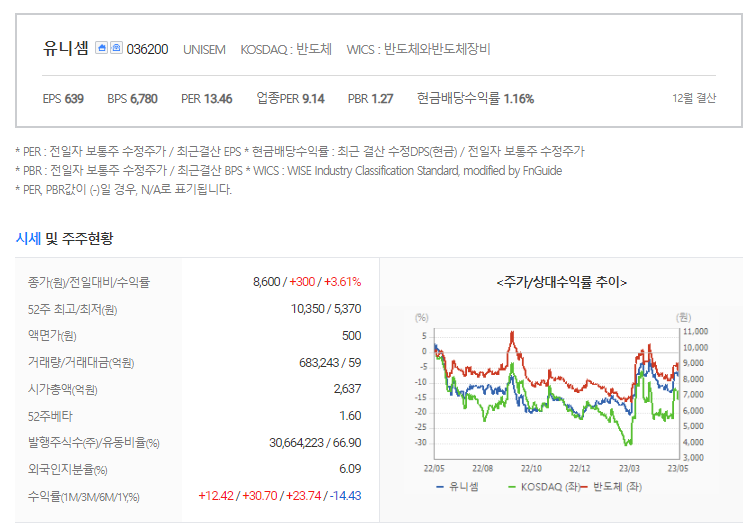
Task: Click the beta value 1.60
Action: (350, 415)
